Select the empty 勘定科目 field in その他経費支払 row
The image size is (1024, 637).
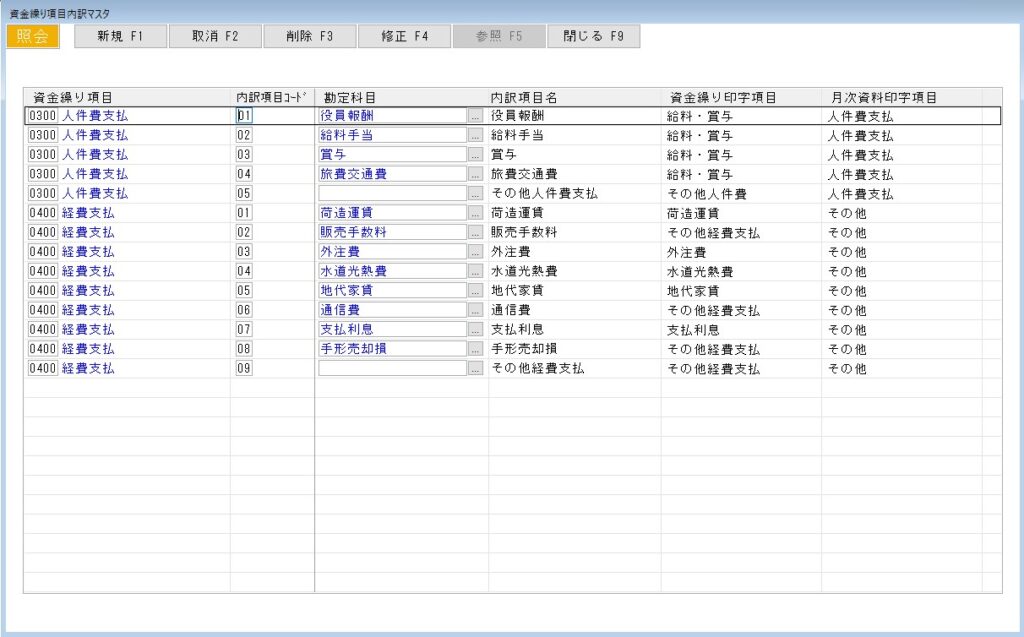pyautogui.click(x=392, y=368)
